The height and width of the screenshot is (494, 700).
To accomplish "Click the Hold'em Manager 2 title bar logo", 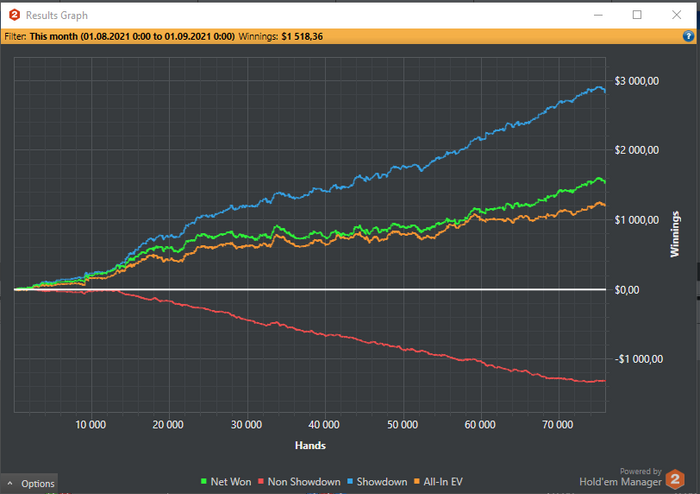I will tap(14, 15).
